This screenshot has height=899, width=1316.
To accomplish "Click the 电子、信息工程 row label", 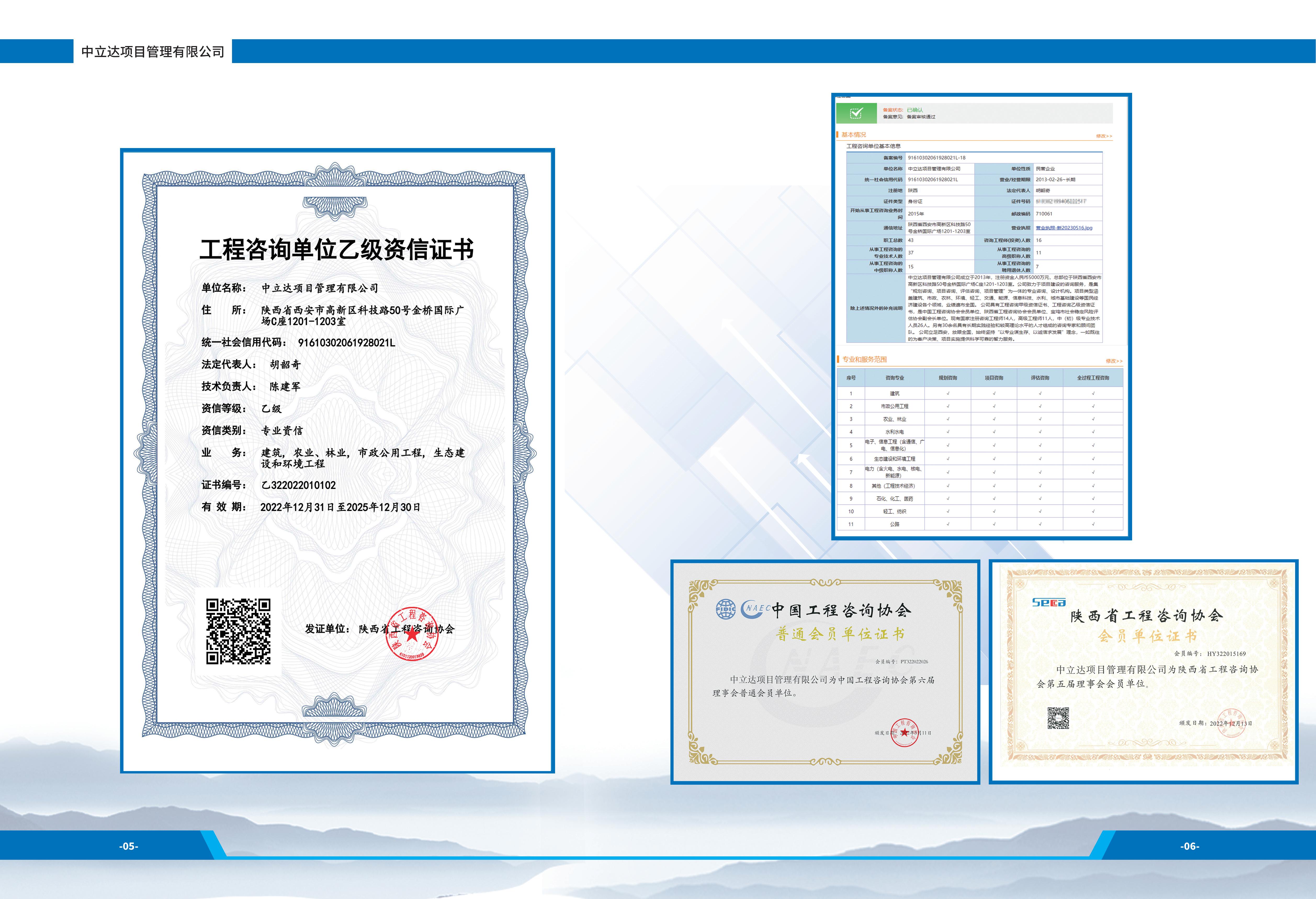I will (895, 445).
